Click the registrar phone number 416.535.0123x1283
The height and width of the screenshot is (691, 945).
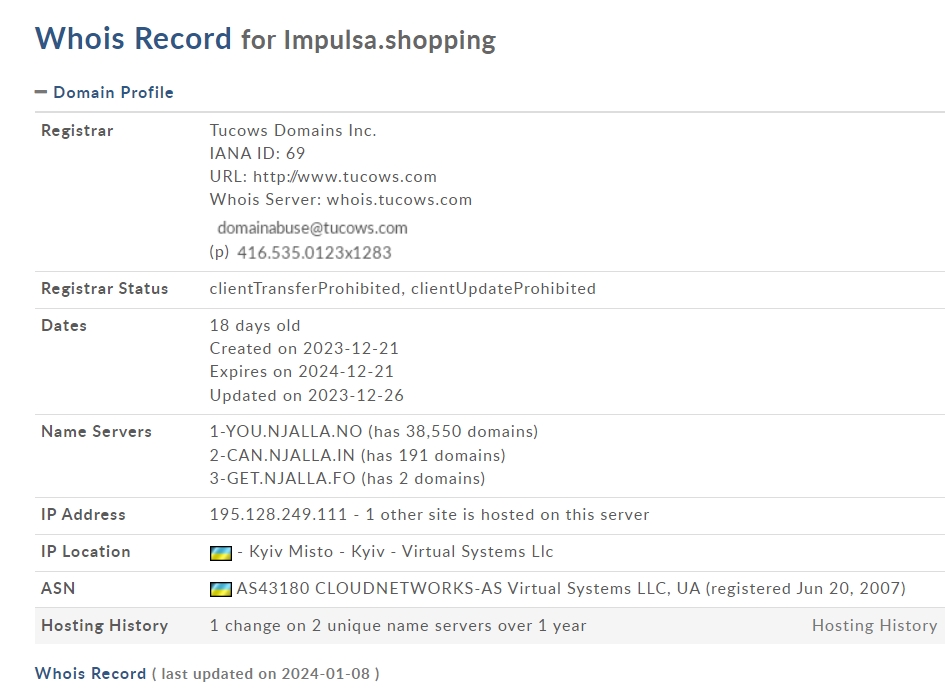[314, 252]
